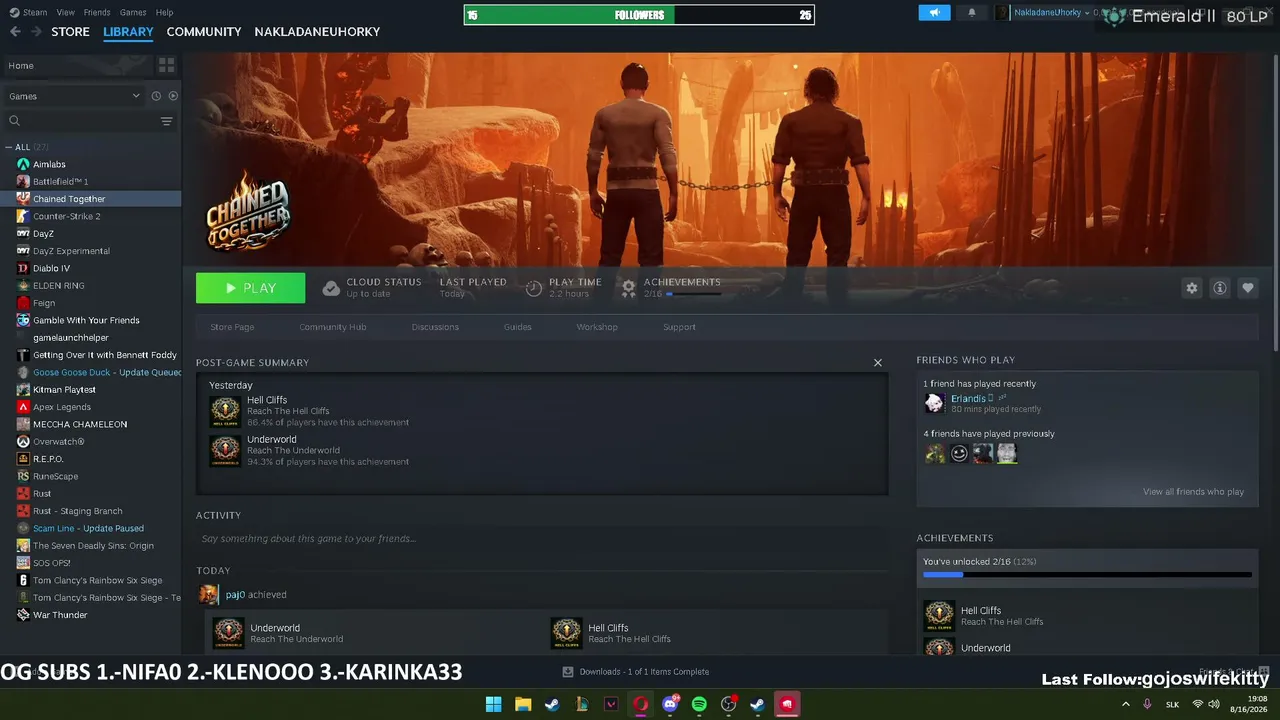Show hidden system tray icons
1280x720 pixels.
[1126, 704]
